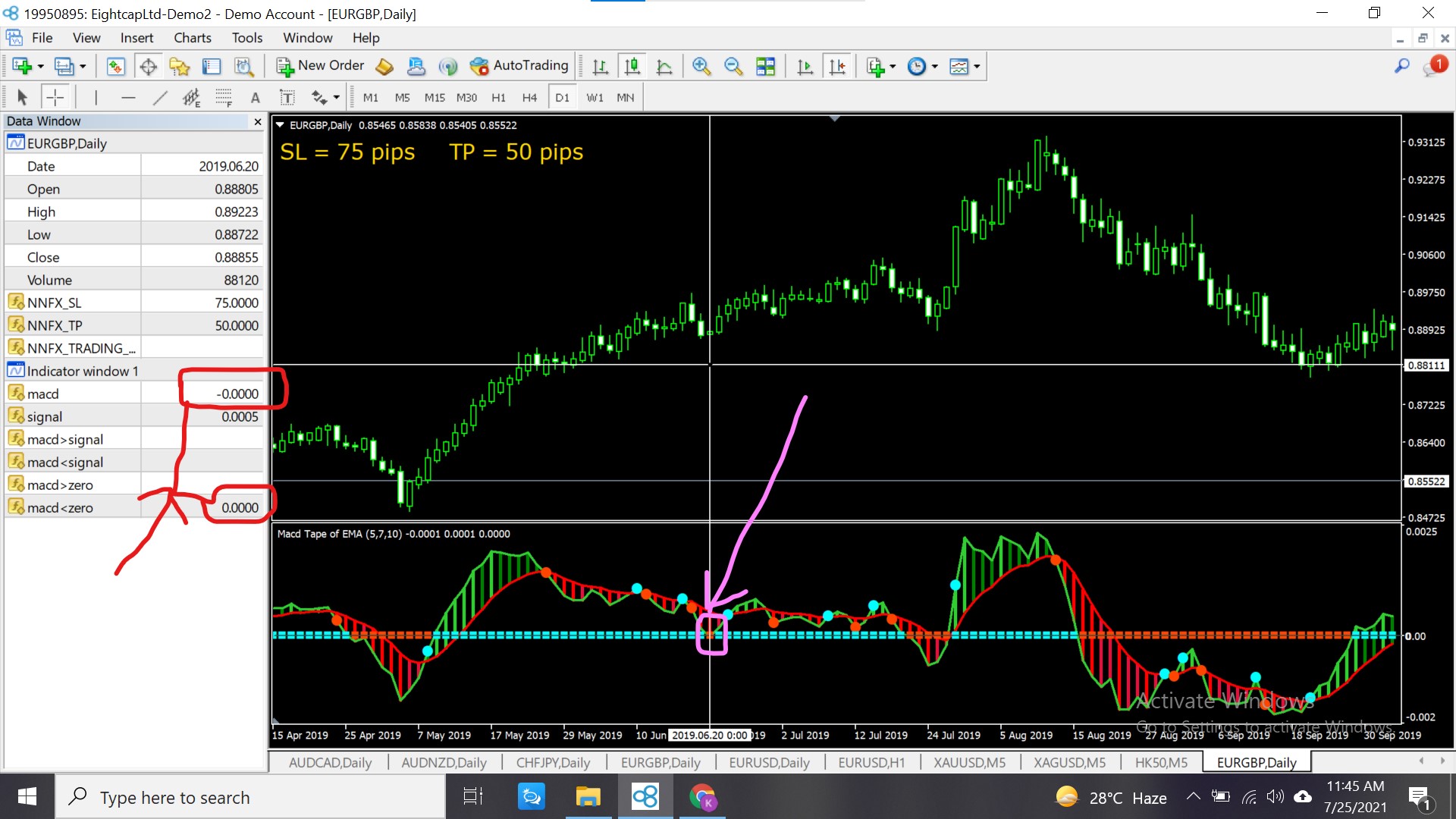This screenshot has height=819, width=1456.
Task: Toggle the Data Window icon
Action: (x=149, y=67)
